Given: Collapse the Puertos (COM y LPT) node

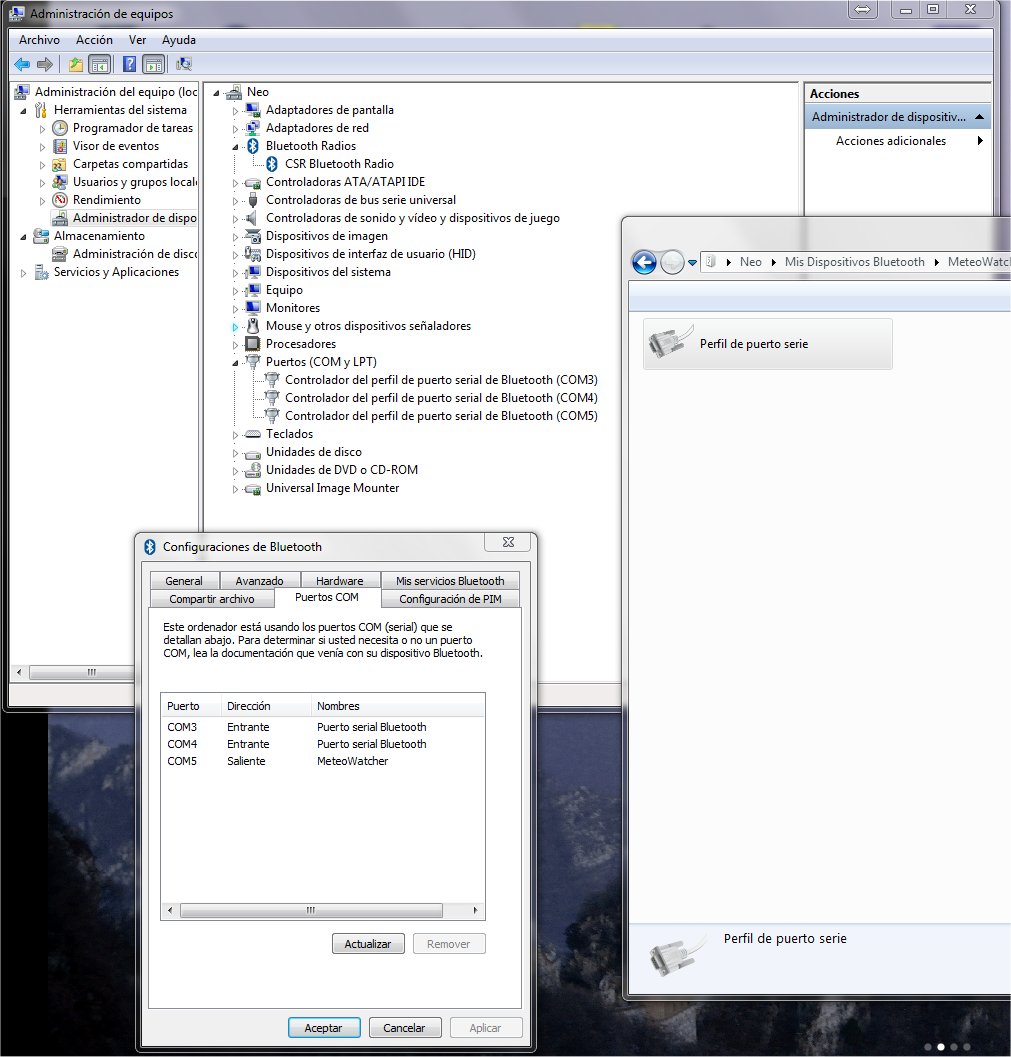Looking at the screenshot, I should [237, 362].
